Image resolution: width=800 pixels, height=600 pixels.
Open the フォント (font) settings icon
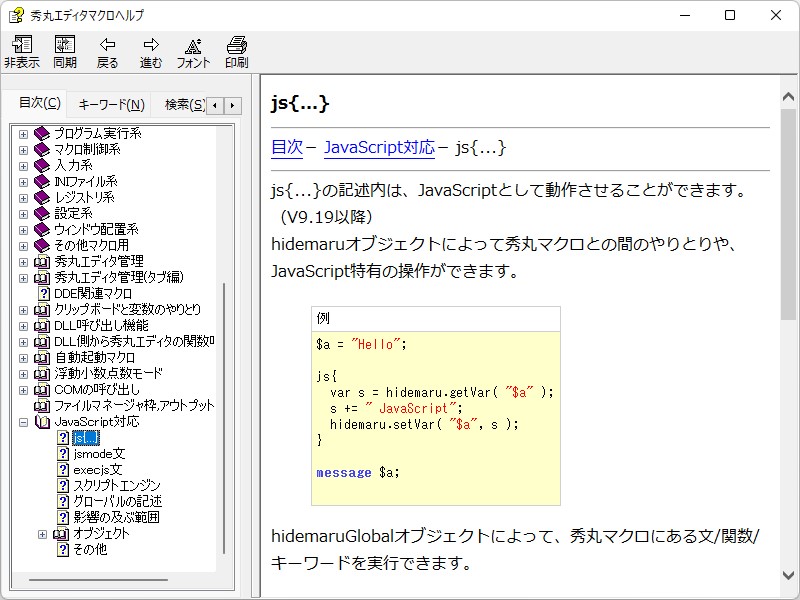192,50
